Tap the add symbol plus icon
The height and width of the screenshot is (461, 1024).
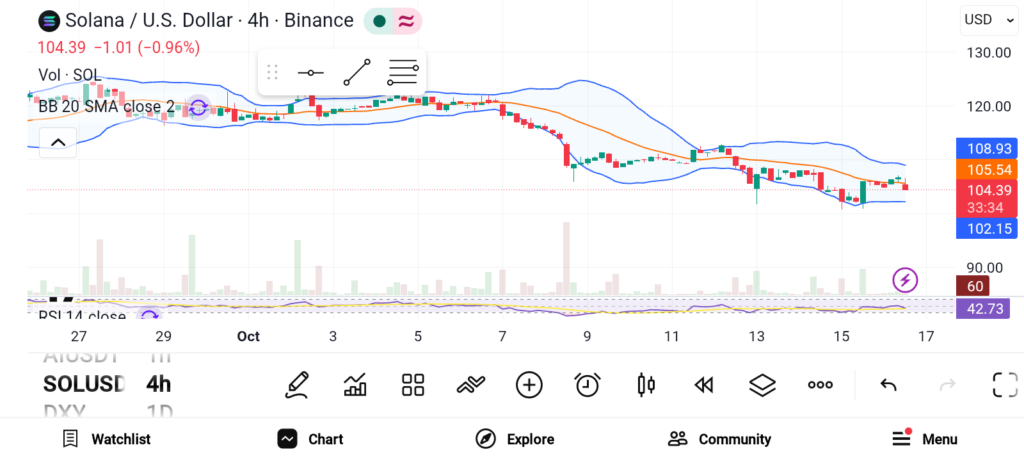[529, 385]
